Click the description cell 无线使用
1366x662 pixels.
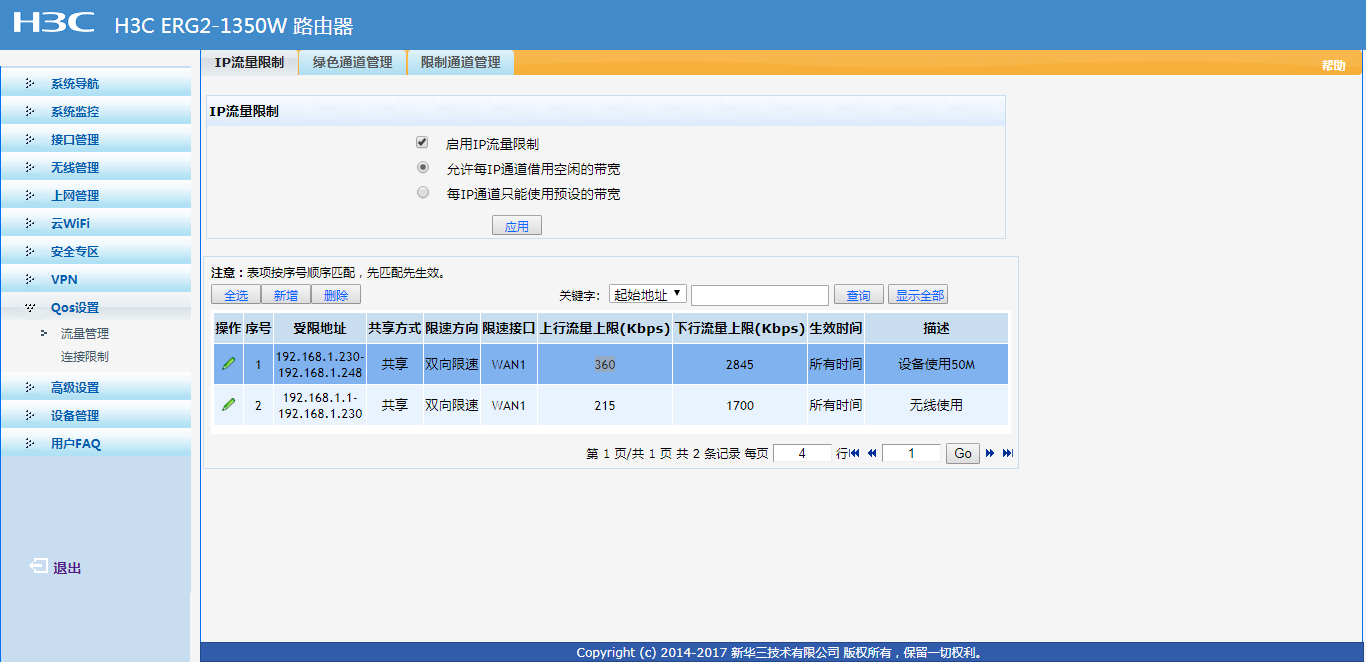point(936,405)
